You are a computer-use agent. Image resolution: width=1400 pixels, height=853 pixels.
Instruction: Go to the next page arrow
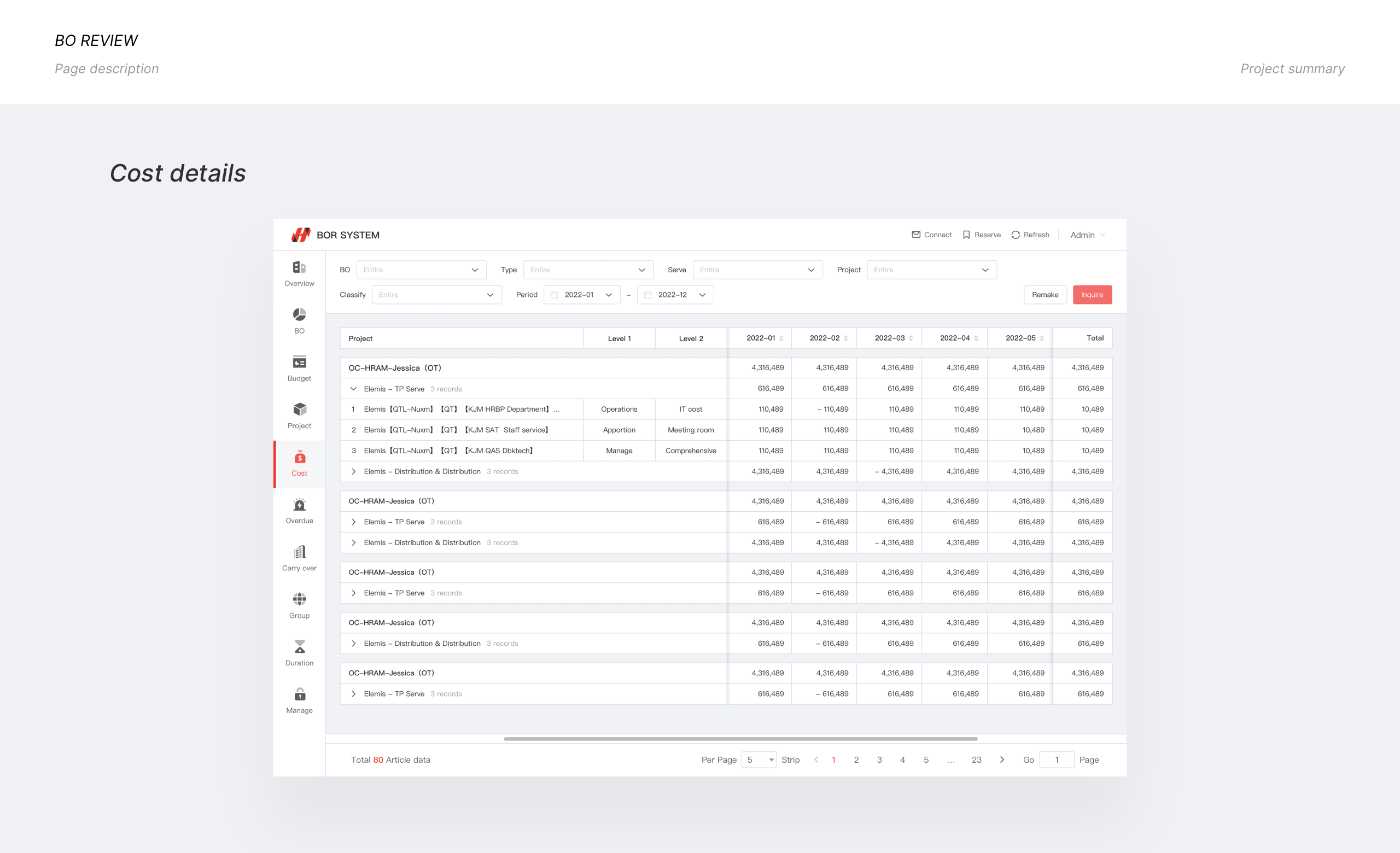[x=1002, y=759]
